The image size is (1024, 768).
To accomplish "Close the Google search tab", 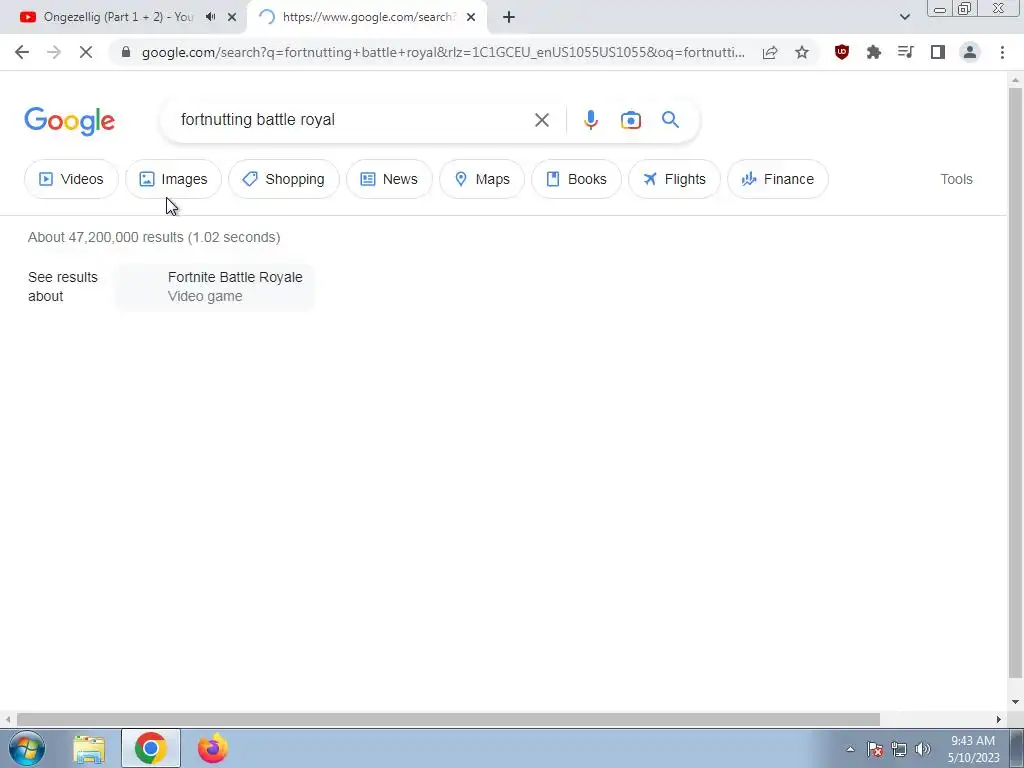I will pyautogui.click(x=471, y=17).
